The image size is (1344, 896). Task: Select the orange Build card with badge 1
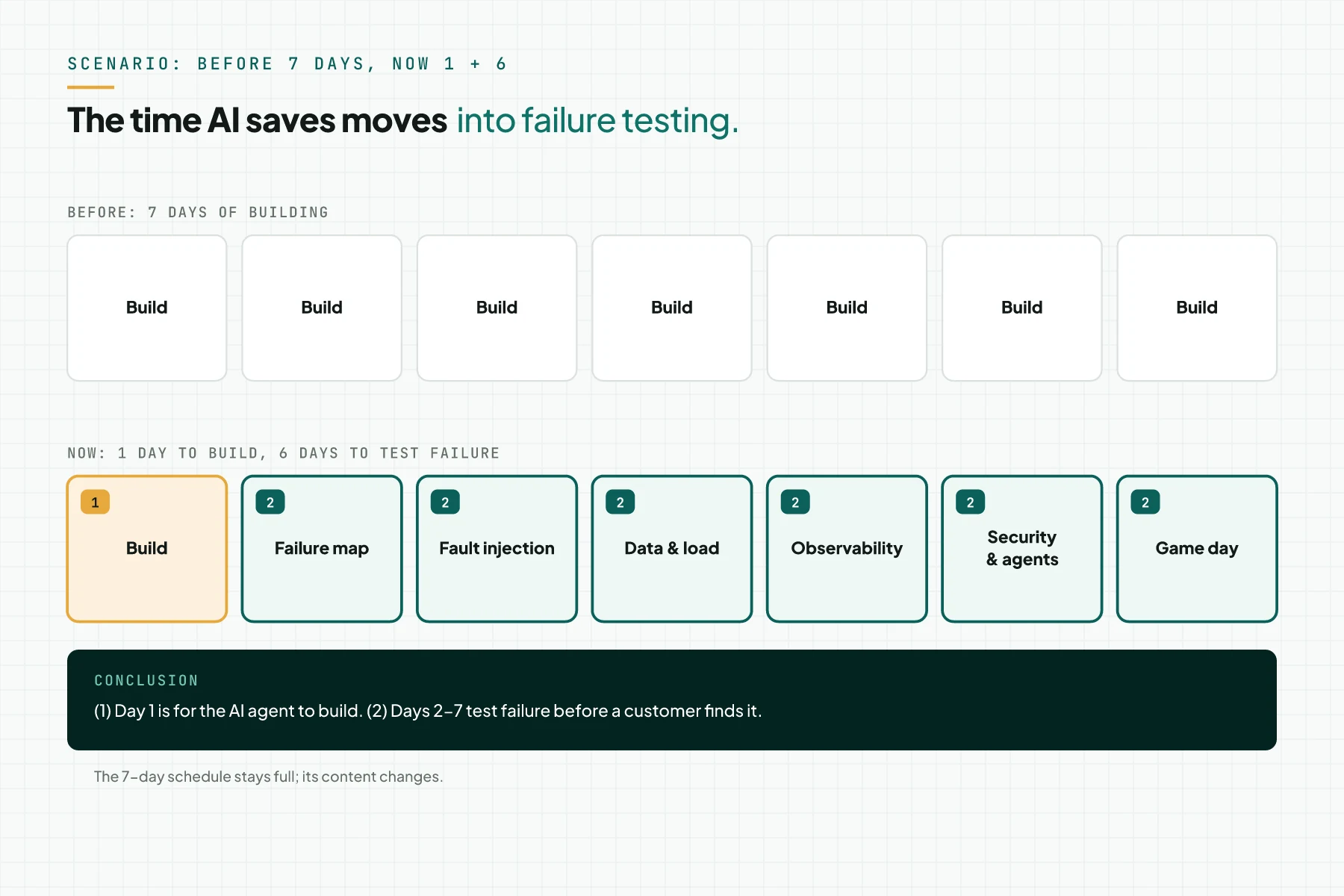[x=147, y=549]
